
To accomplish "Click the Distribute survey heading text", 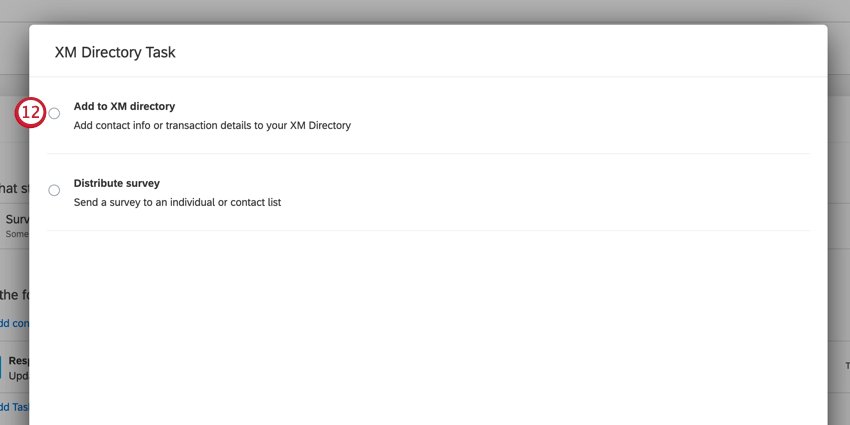I will 117,183.
